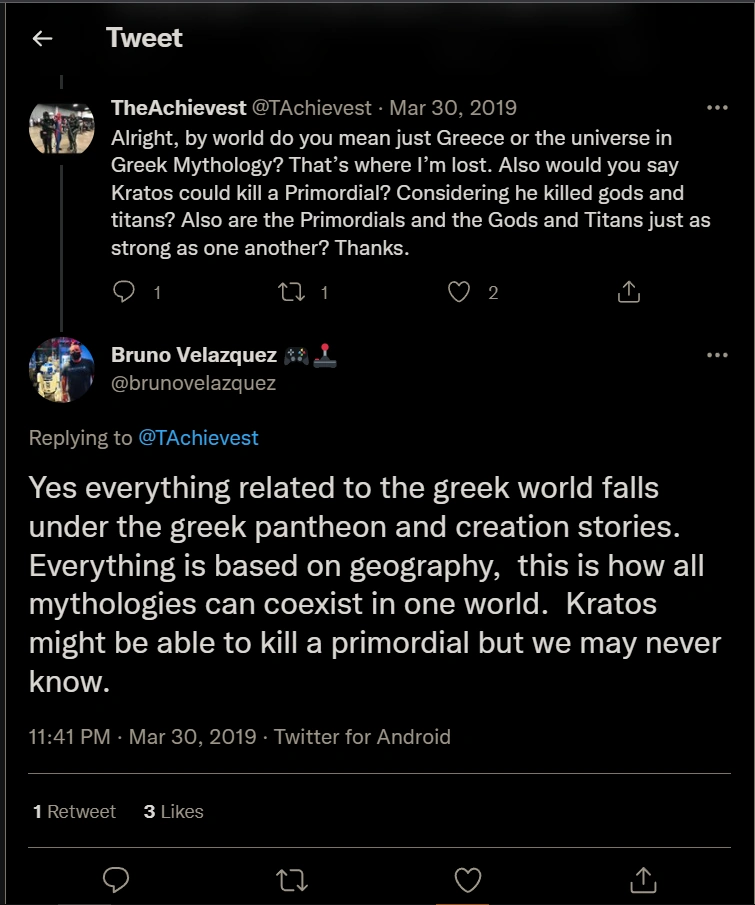This screenshot has width=755, height=905.
Task: Open more options on TheAchievest's tweet
Action: [x=717, y=107]
